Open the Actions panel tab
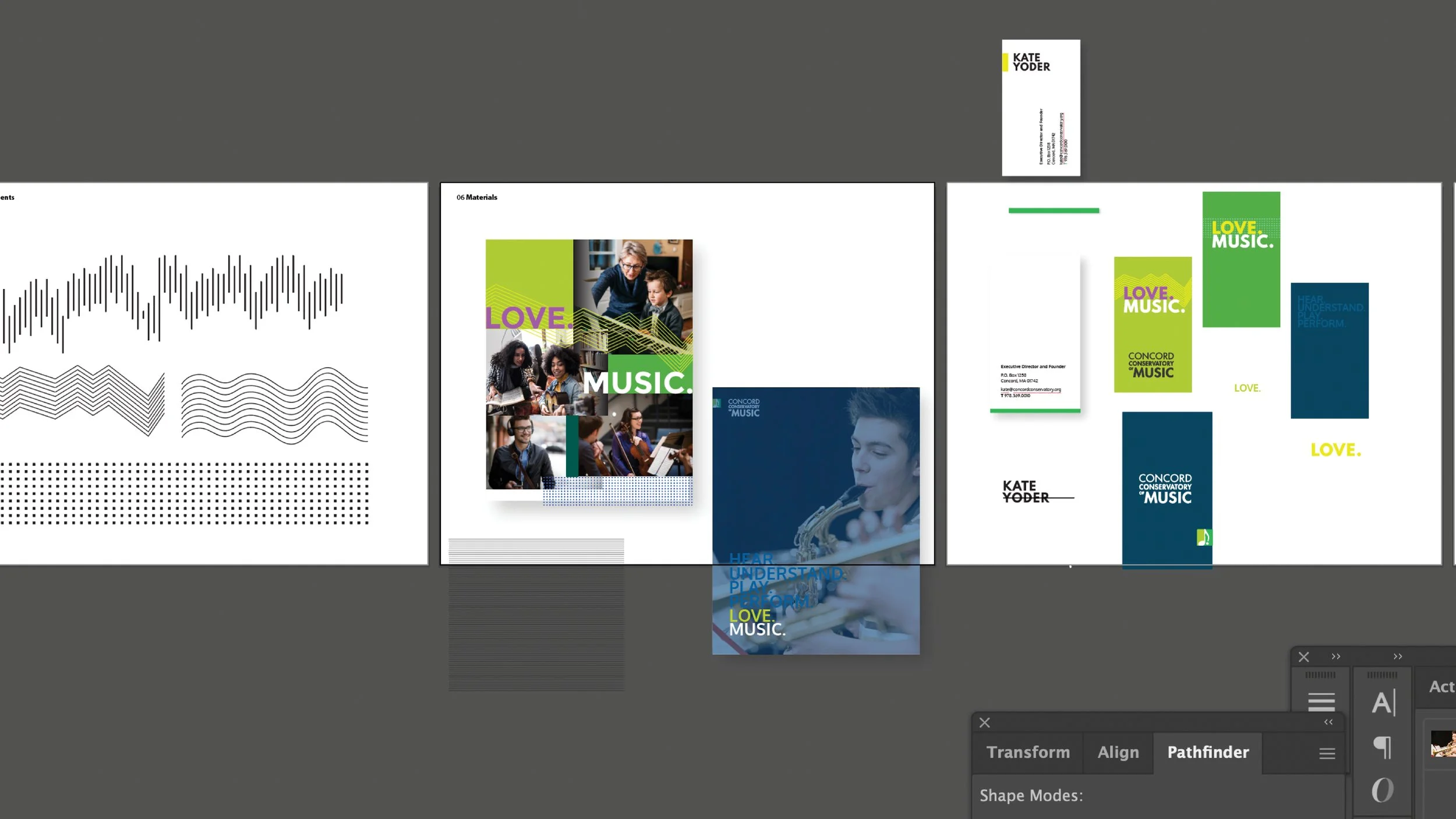 coord(1441,687)
